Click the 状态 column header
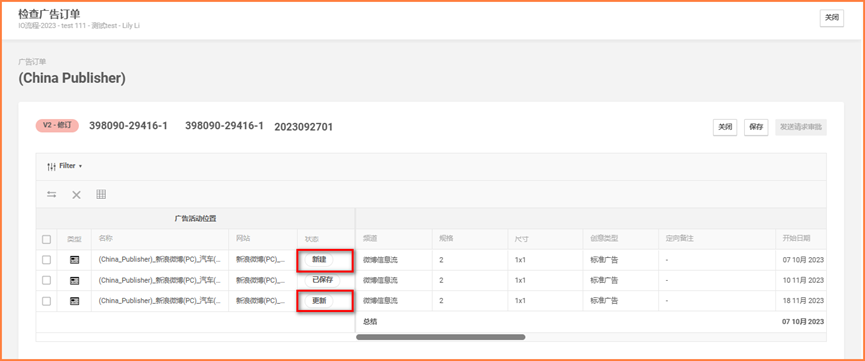 [x=312, y=239]
